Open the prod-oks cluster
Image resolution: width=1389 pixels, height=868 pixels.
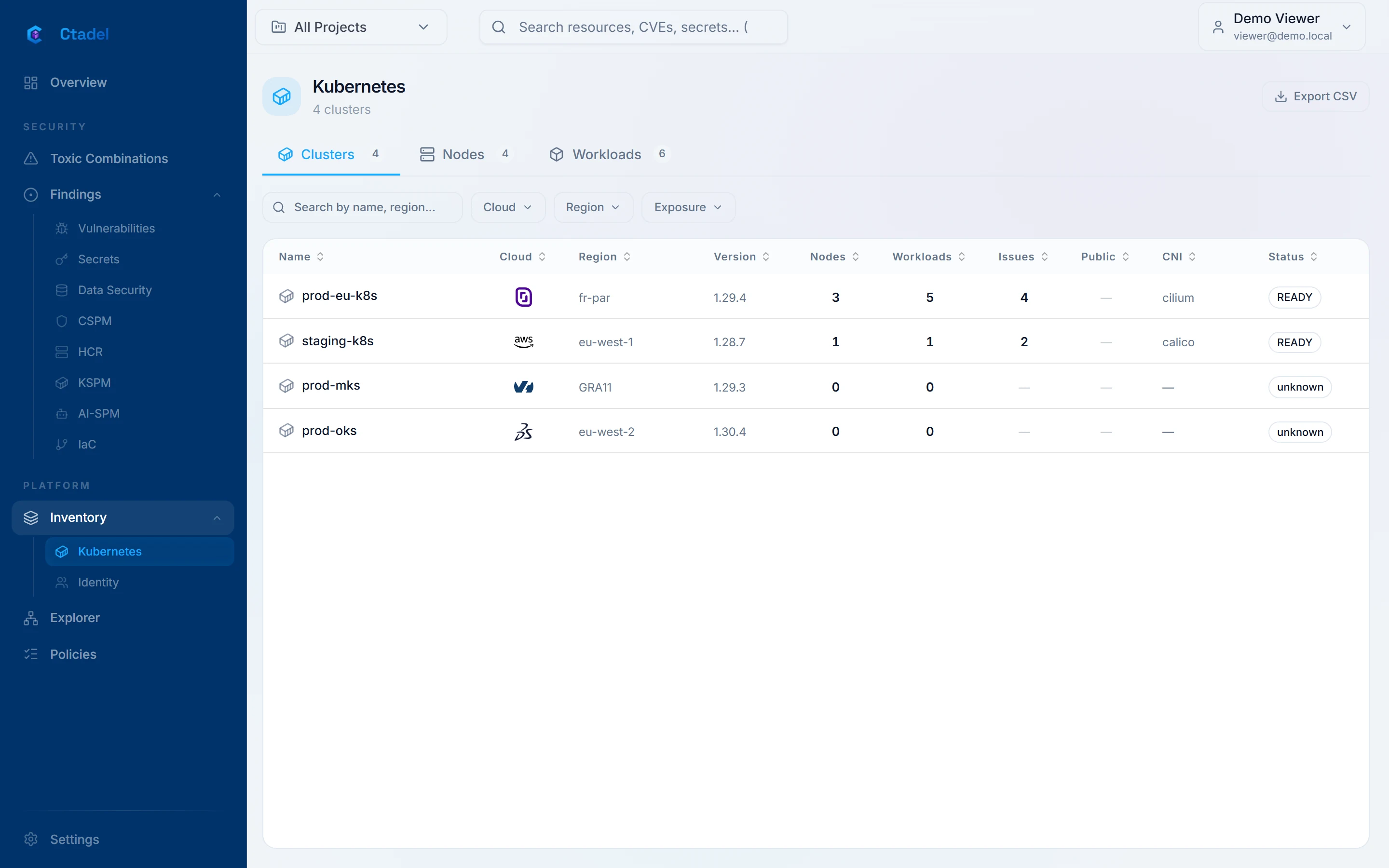pyautogui.click(x=329, y=431)
